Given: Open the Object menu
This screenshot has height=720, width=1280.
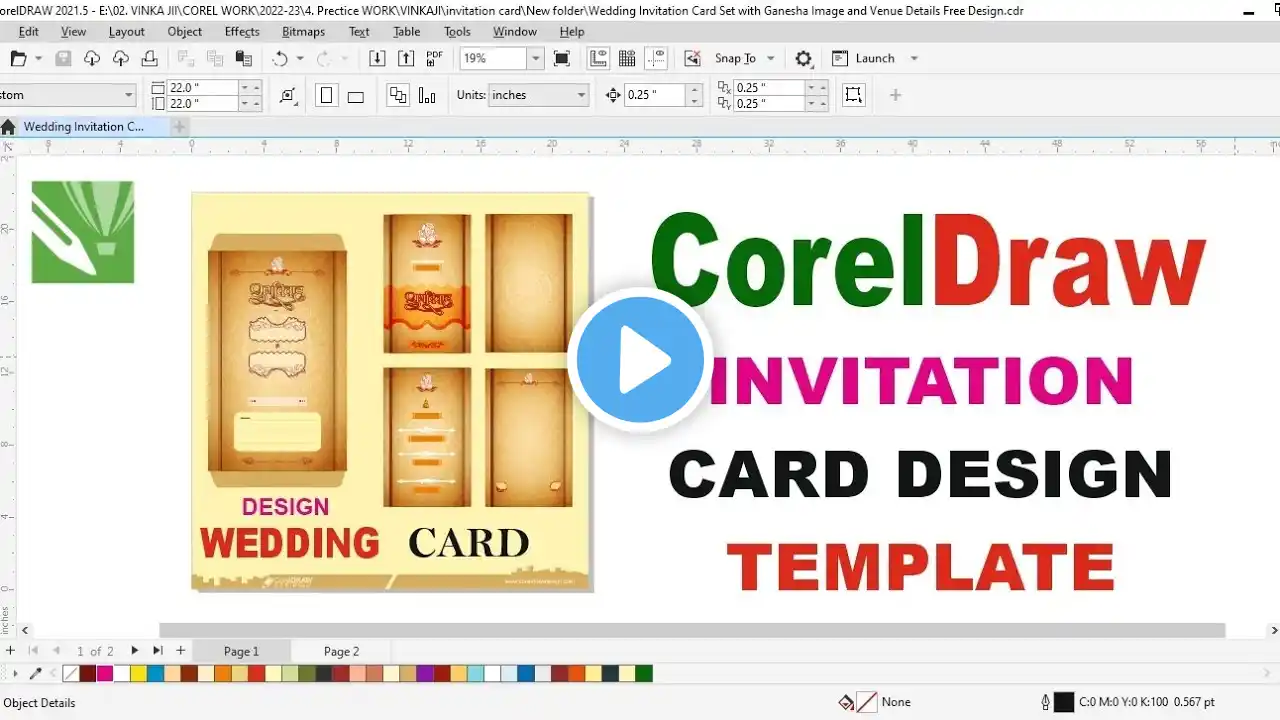Looking at the screenshot, I should pos(185,32).
